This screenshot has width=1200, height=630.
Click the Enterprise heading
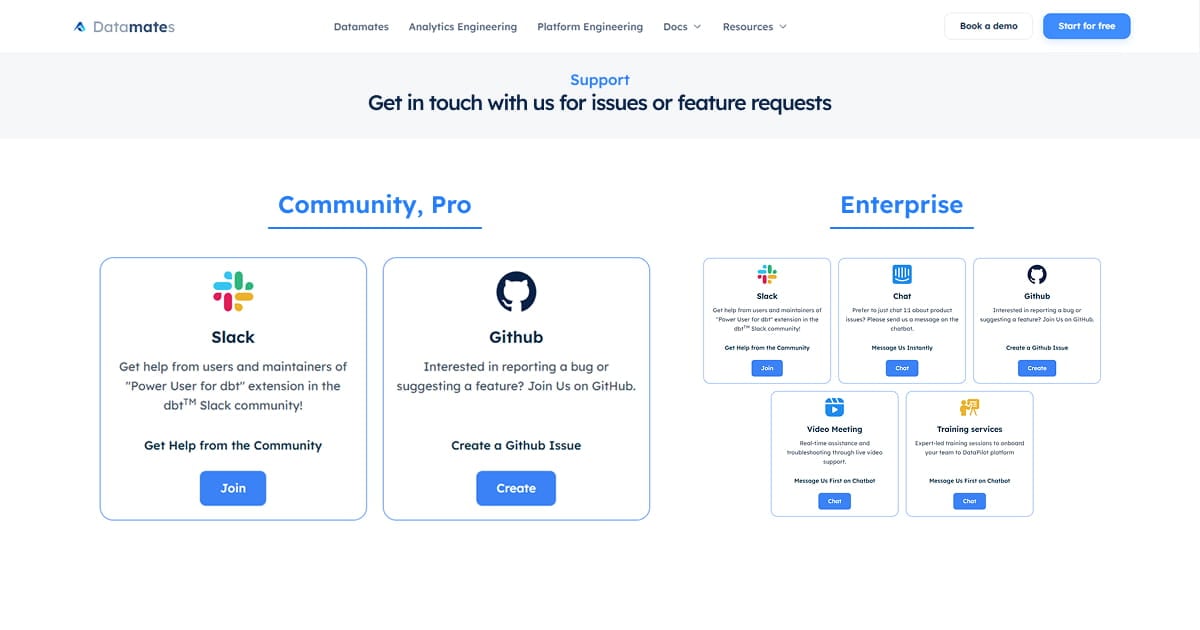click(901, 205)
